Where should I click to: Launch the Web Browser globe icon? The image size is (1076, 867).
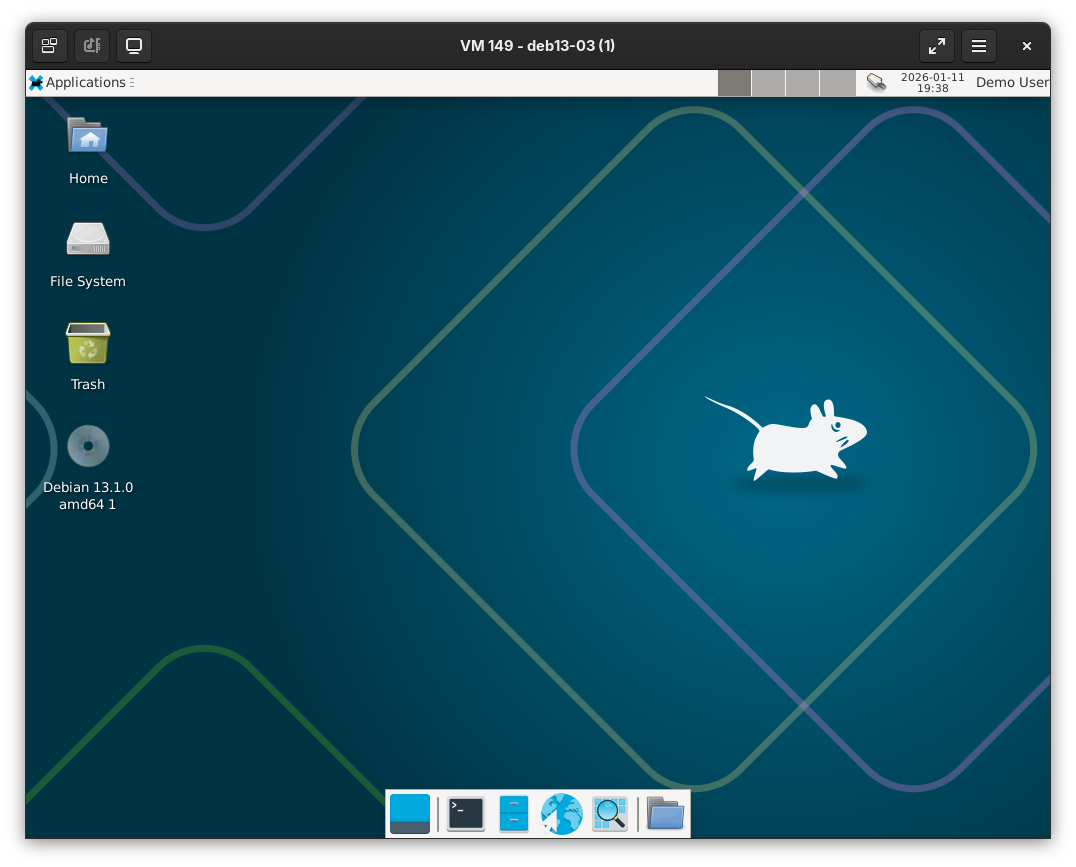pyautogui.click(x=562, y=814)
